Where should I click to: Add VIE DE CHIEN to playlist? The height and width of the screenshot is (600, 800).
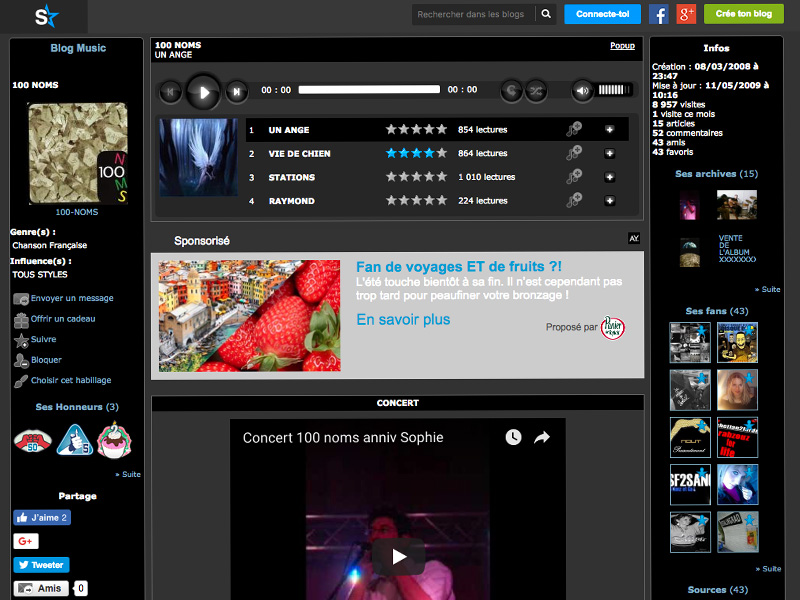pyautogui.click(x=574, y=153)
